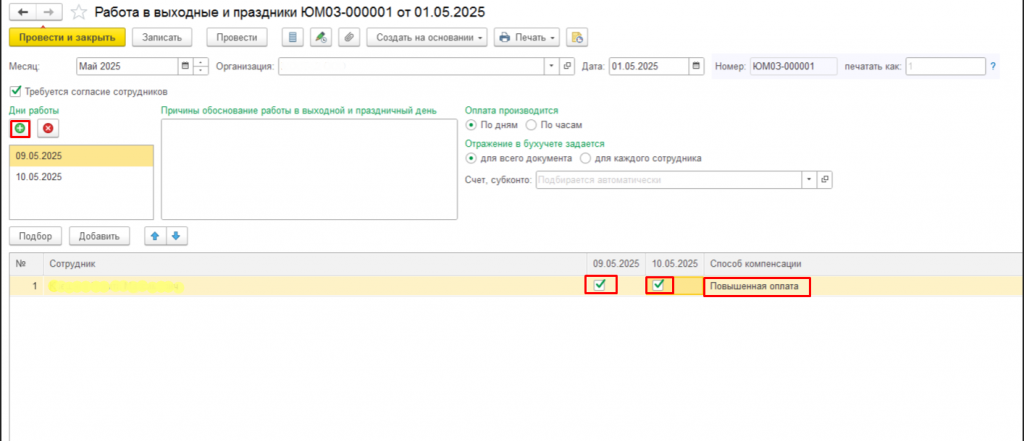Focus the печатать как input field

(945, 66)
